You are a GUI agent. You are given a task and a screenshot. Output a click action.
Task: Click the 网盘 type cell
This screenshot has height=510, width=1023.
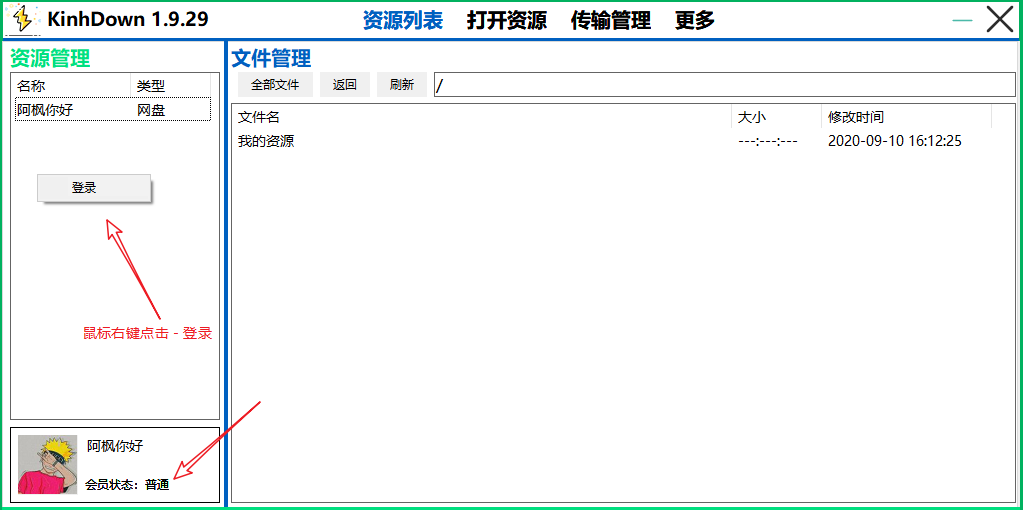pyautogui.click(x=151, y=110)
